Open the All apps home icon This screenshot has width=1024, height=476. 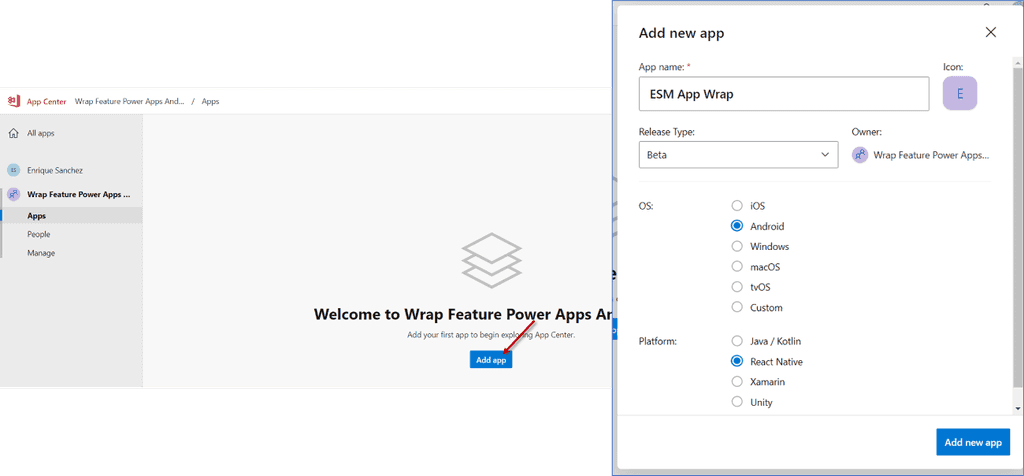tap(13, 133)
